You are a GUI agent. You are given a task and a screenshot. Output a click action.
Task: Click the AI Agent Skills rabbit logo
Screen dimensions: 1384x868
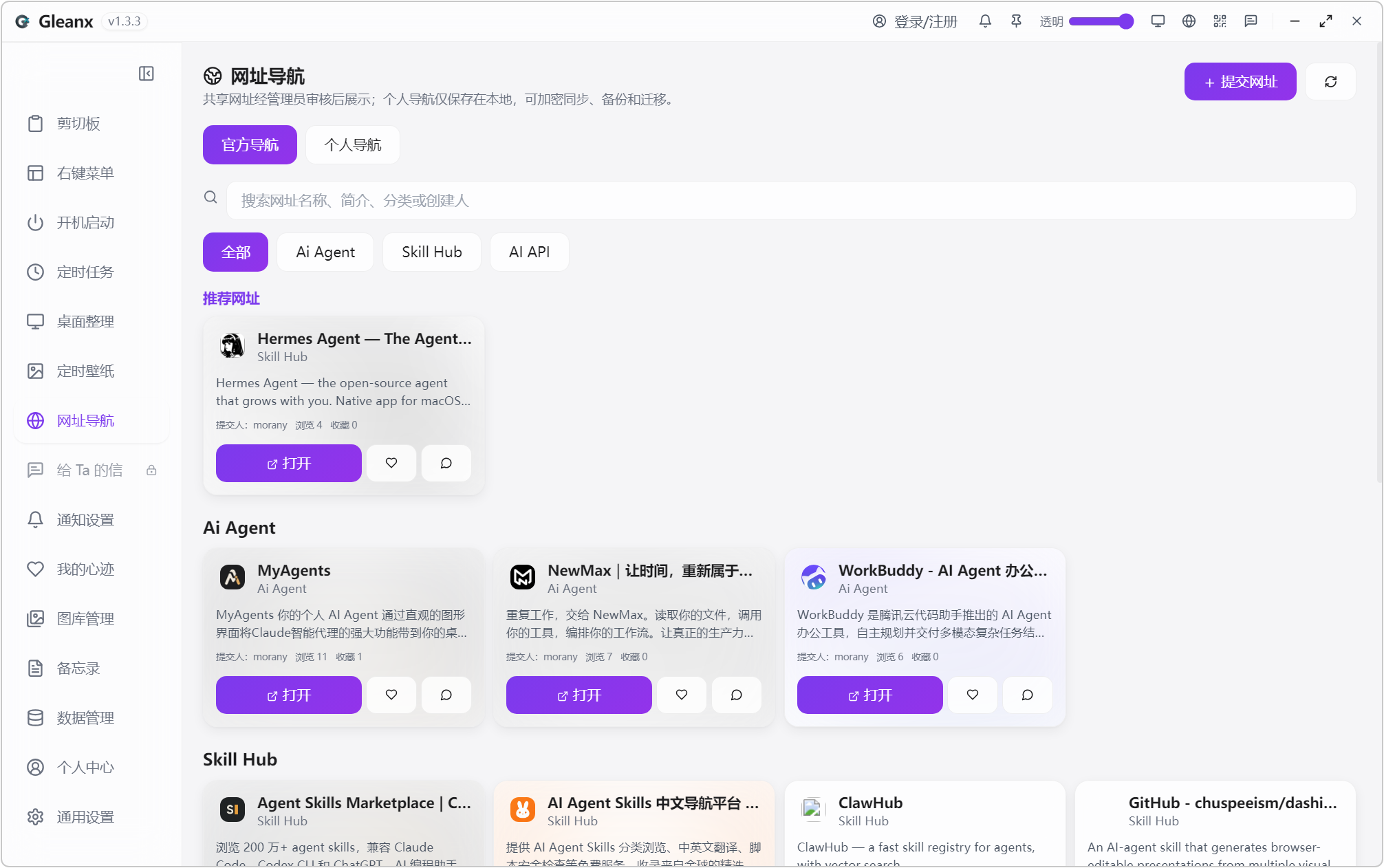tap(523, 810)
